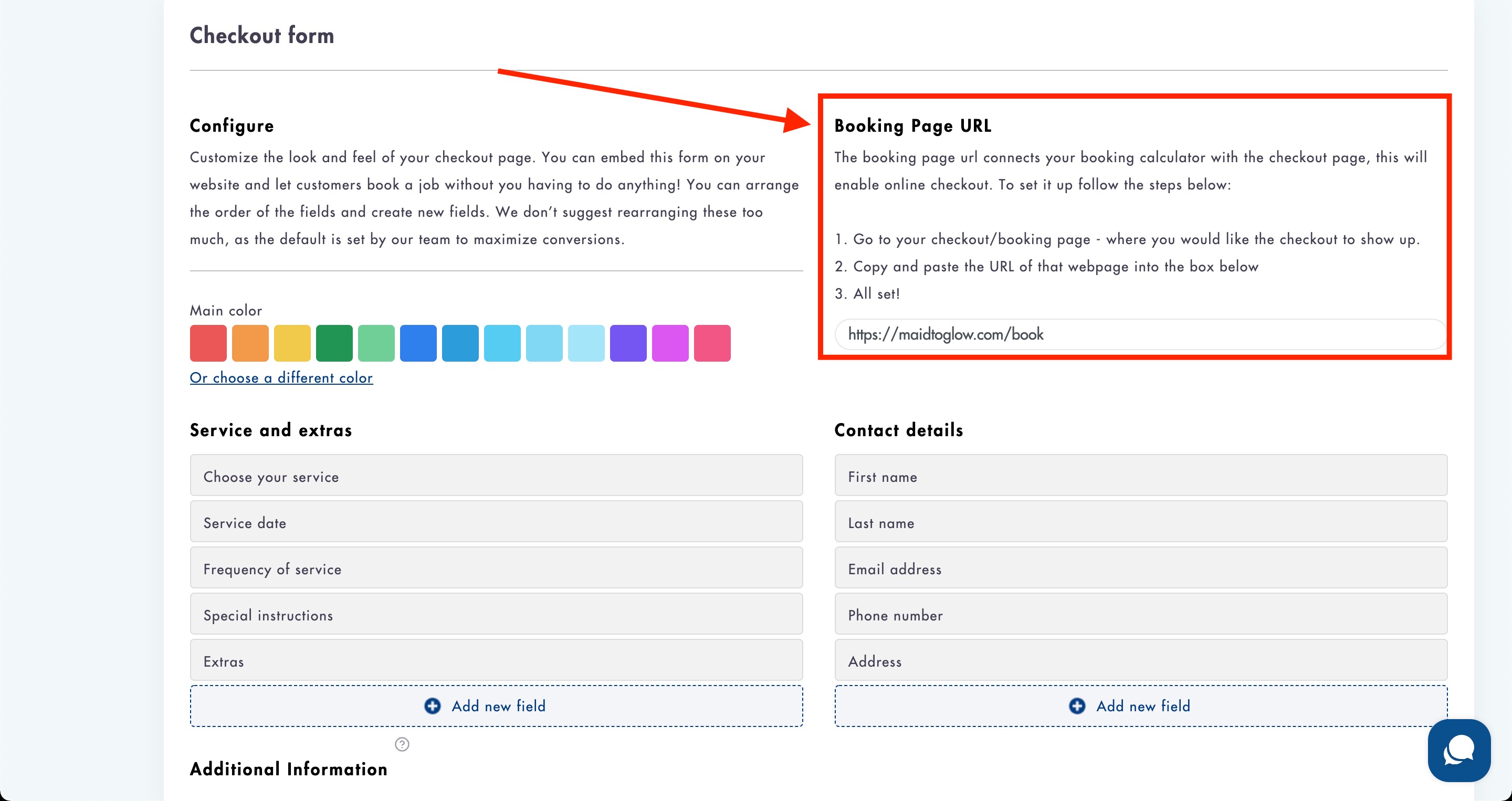Select the 'Last name' contact field
1512x801 pixels.
coord(1141,522)
